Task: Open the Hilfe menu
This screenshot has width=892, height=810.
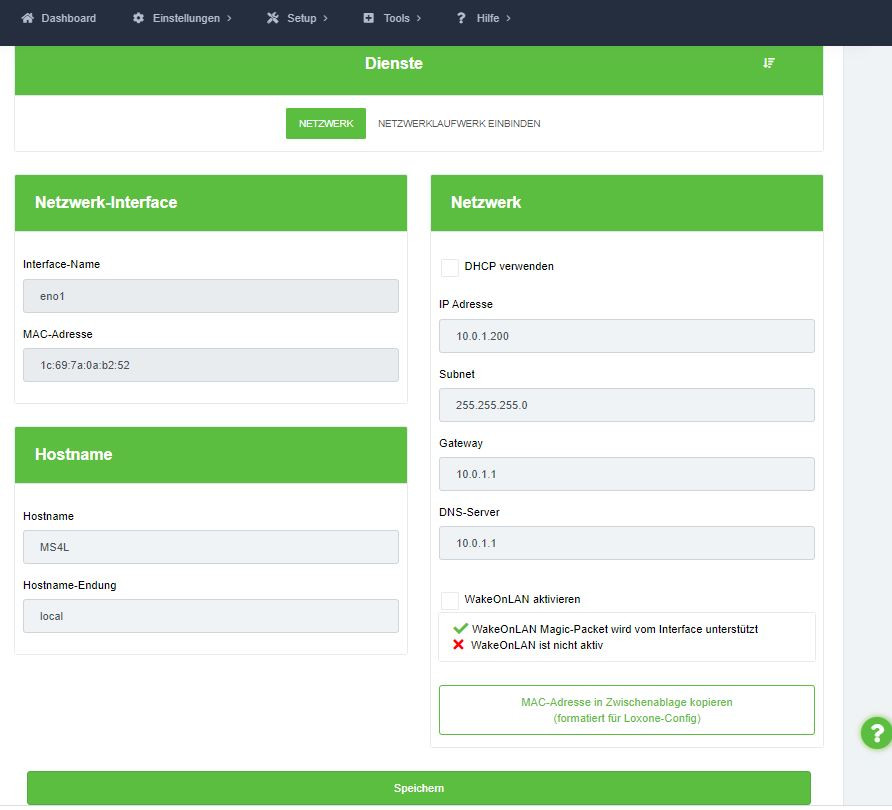Action: coord(484,18)
